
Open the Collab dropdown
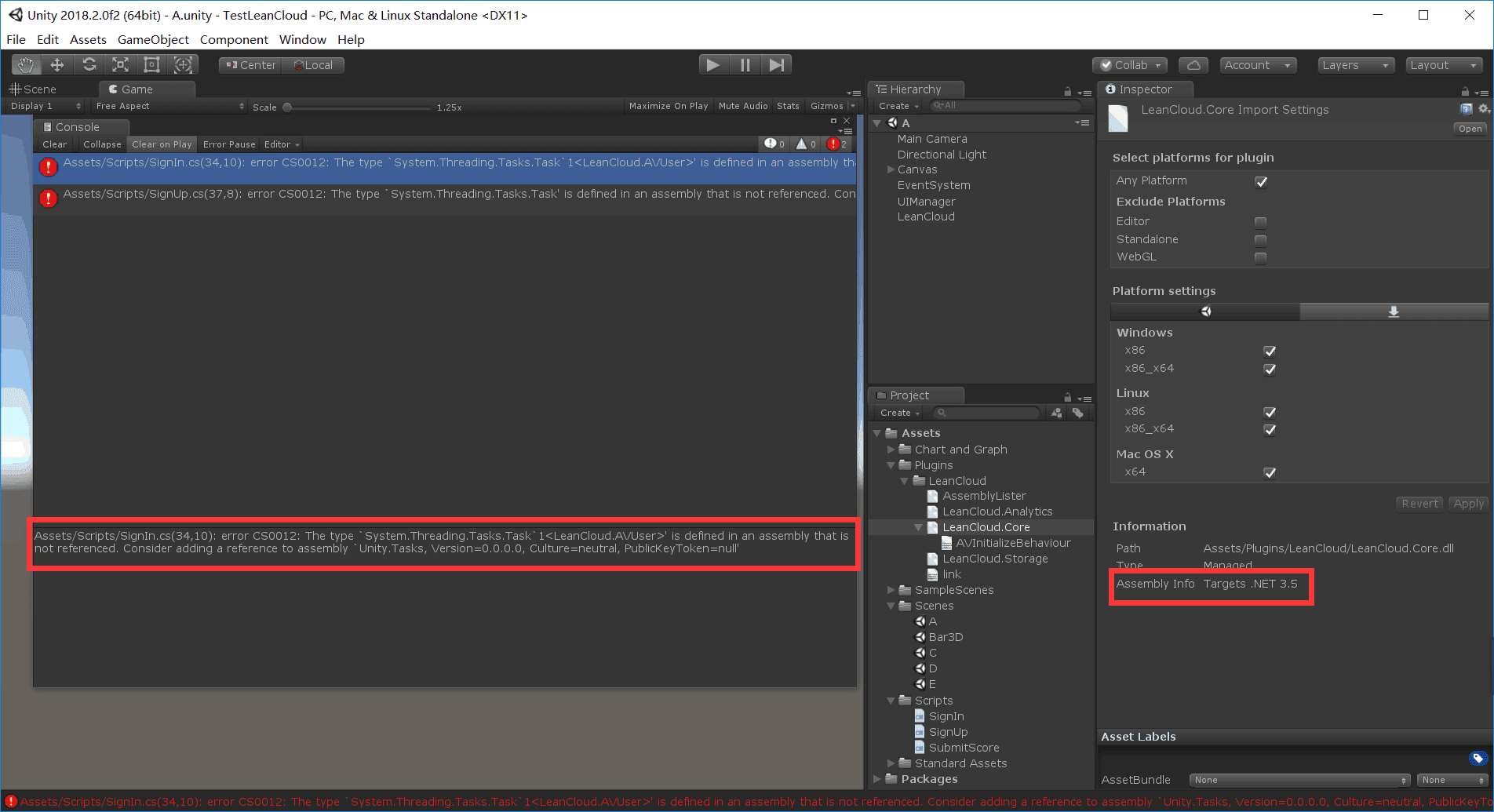pos(1130,65)
